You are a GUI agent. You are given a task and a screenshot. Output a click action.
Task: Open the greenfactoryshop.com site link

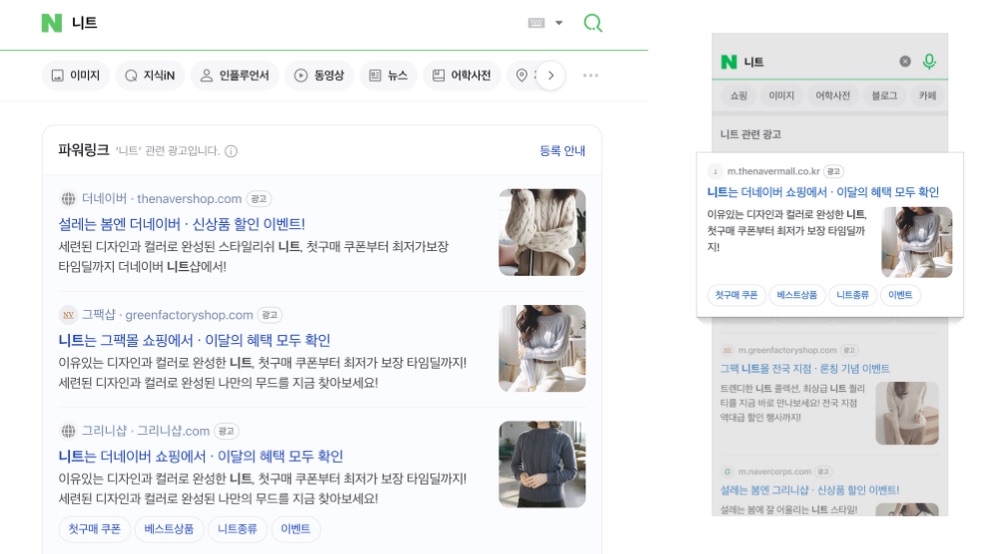(x=189, y=315)
